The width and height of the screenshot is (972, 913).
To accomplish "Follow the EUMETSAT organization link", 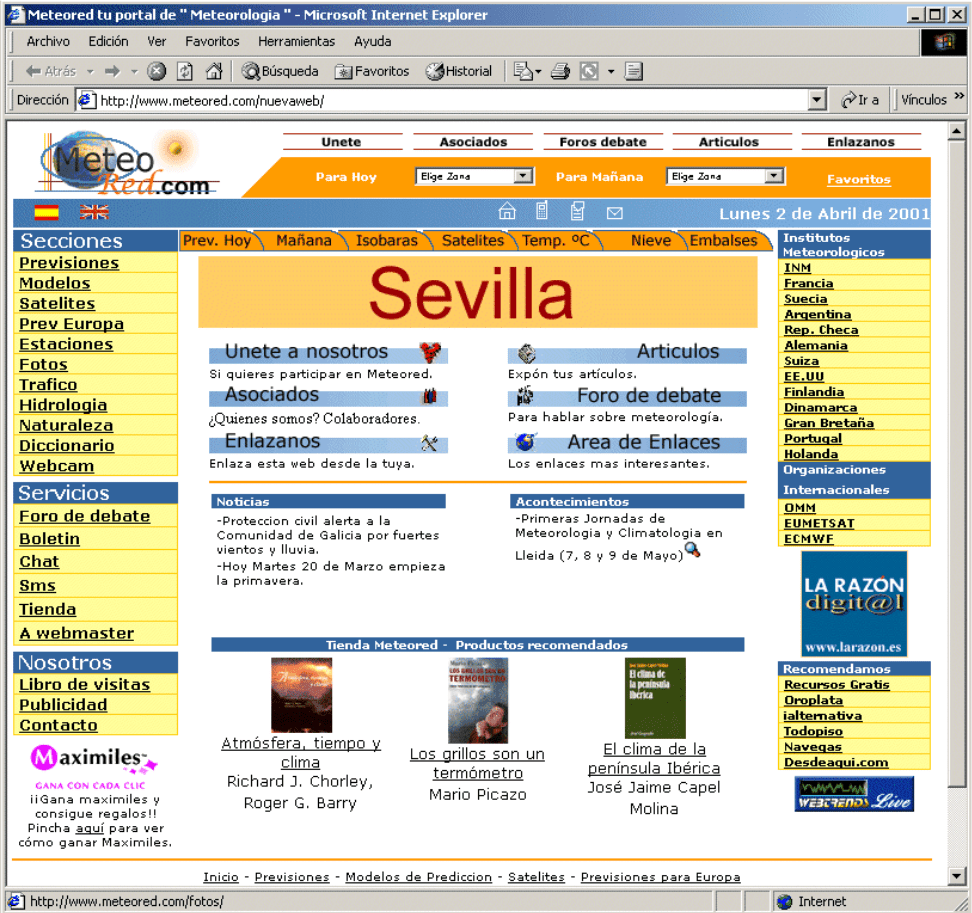I will pos(819,523).
